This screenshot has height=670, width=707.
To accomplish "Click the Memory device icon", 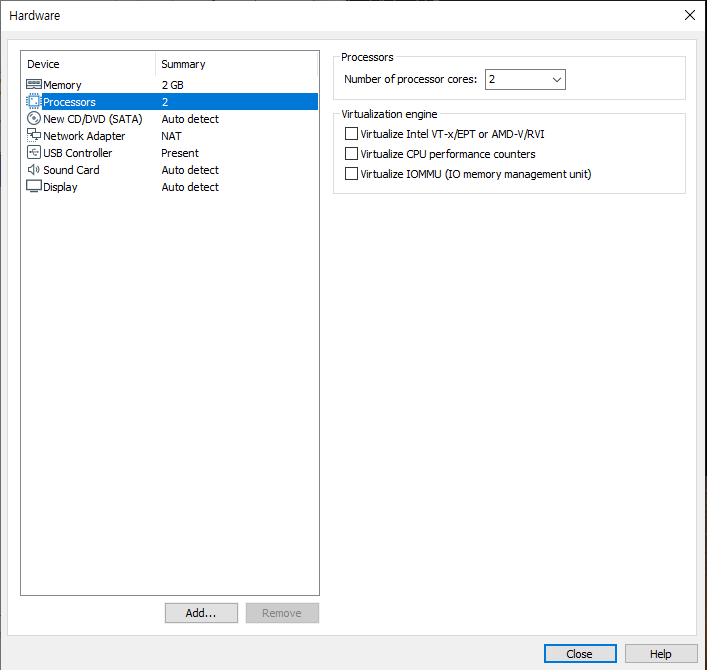I will pos(33,85).
